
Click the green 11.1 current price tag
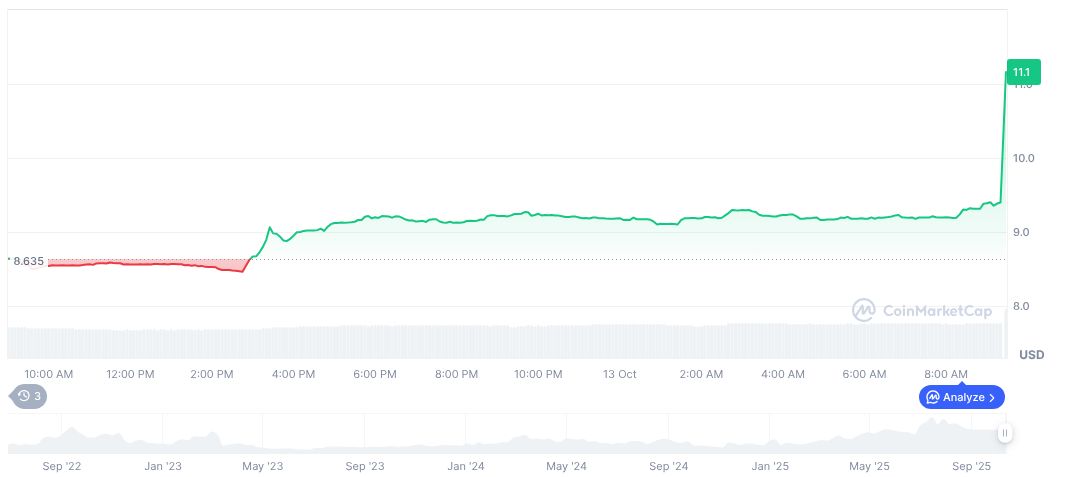click(1023, 72)
